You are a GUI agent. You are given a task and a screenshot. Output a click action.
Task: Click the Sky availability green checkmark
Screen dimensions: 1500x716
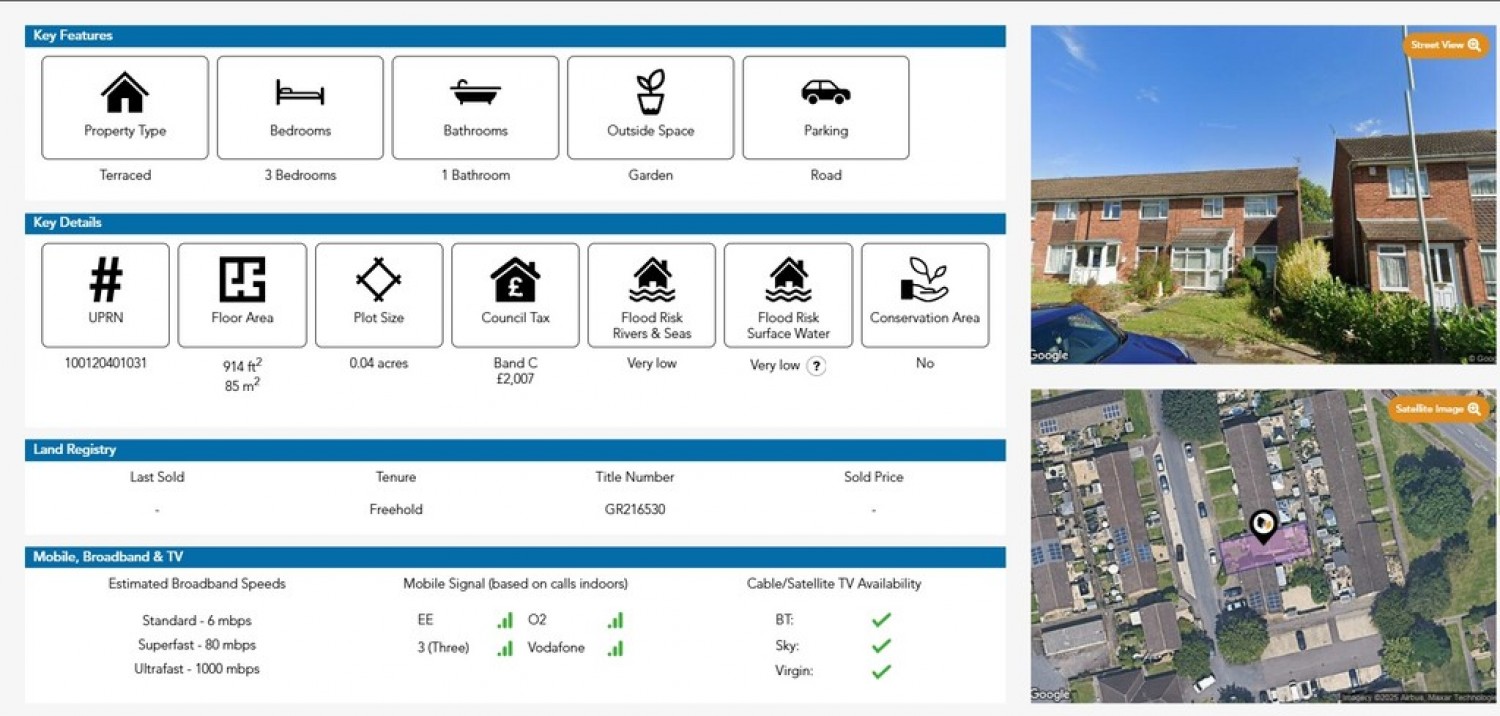tap(881, 646)
